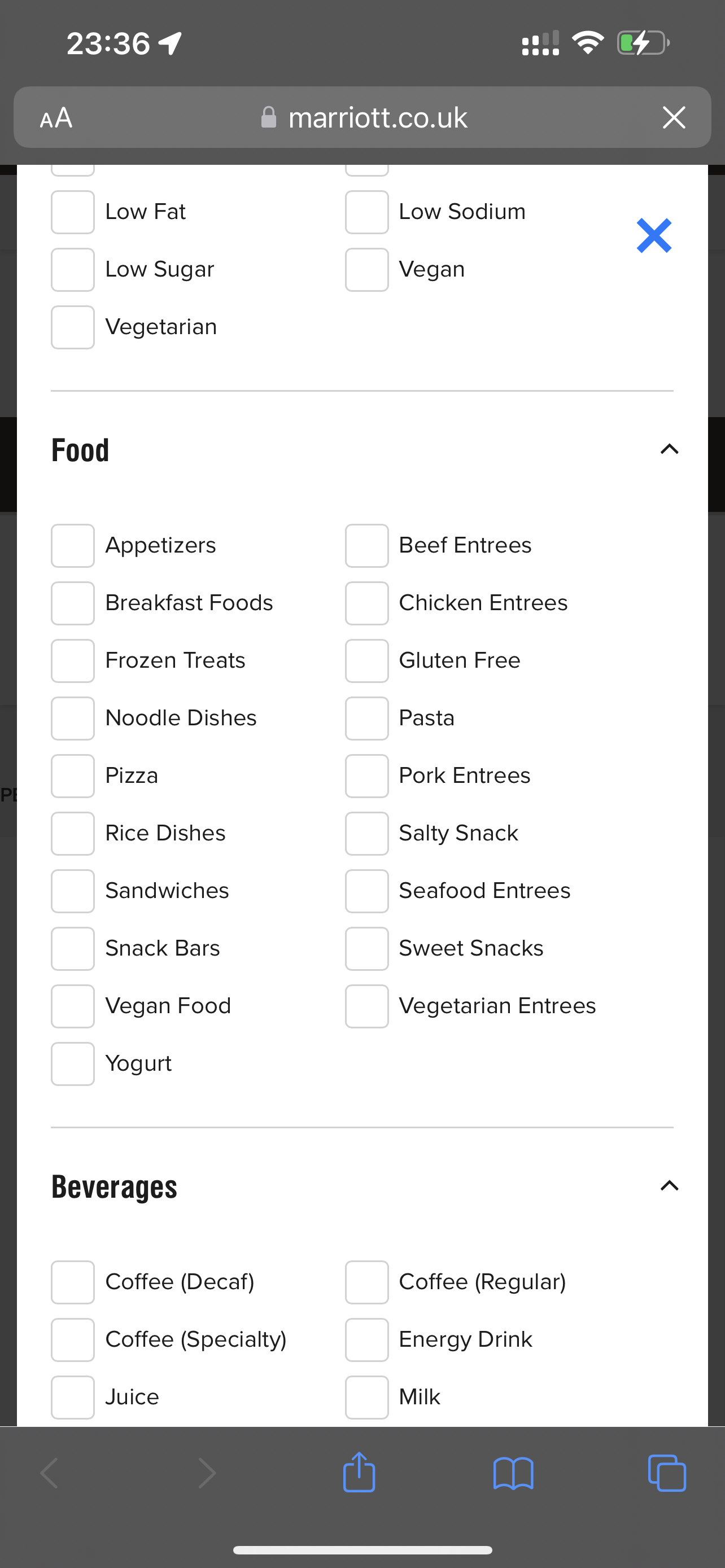Tap the Beverages section heading

click(115, 1187)
